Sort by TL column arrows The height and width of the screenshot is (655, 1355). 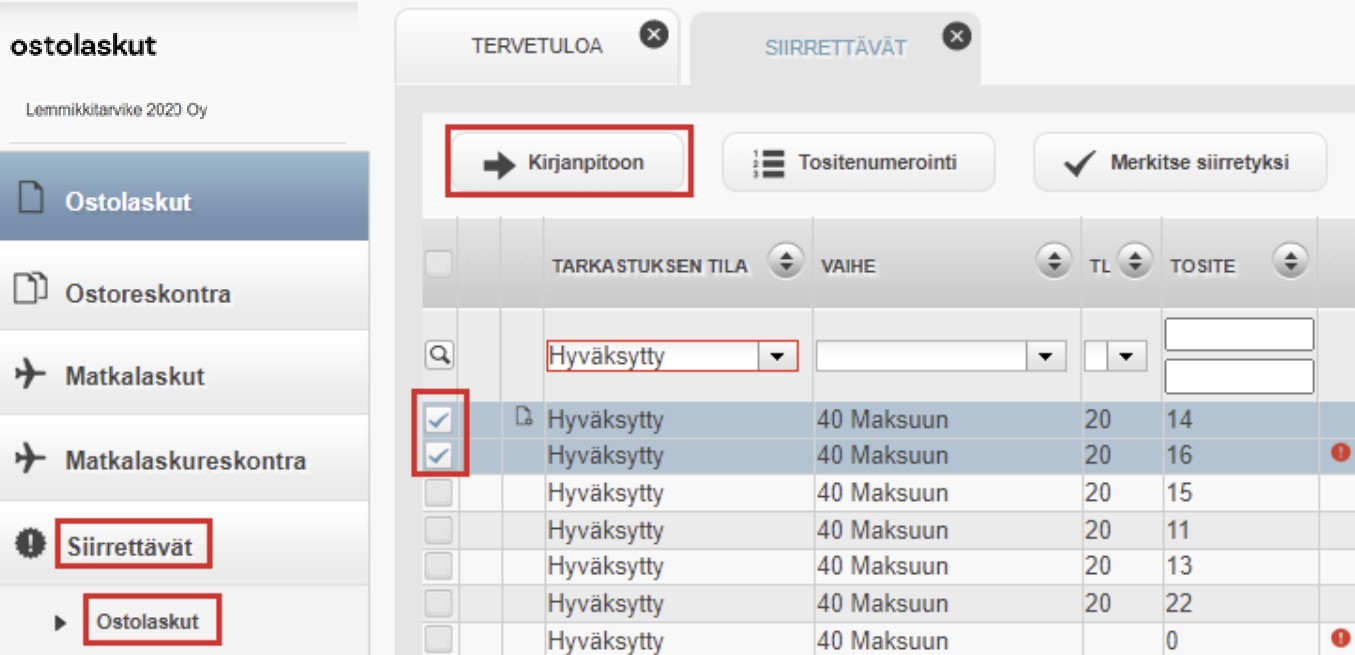pos(1133,263)
